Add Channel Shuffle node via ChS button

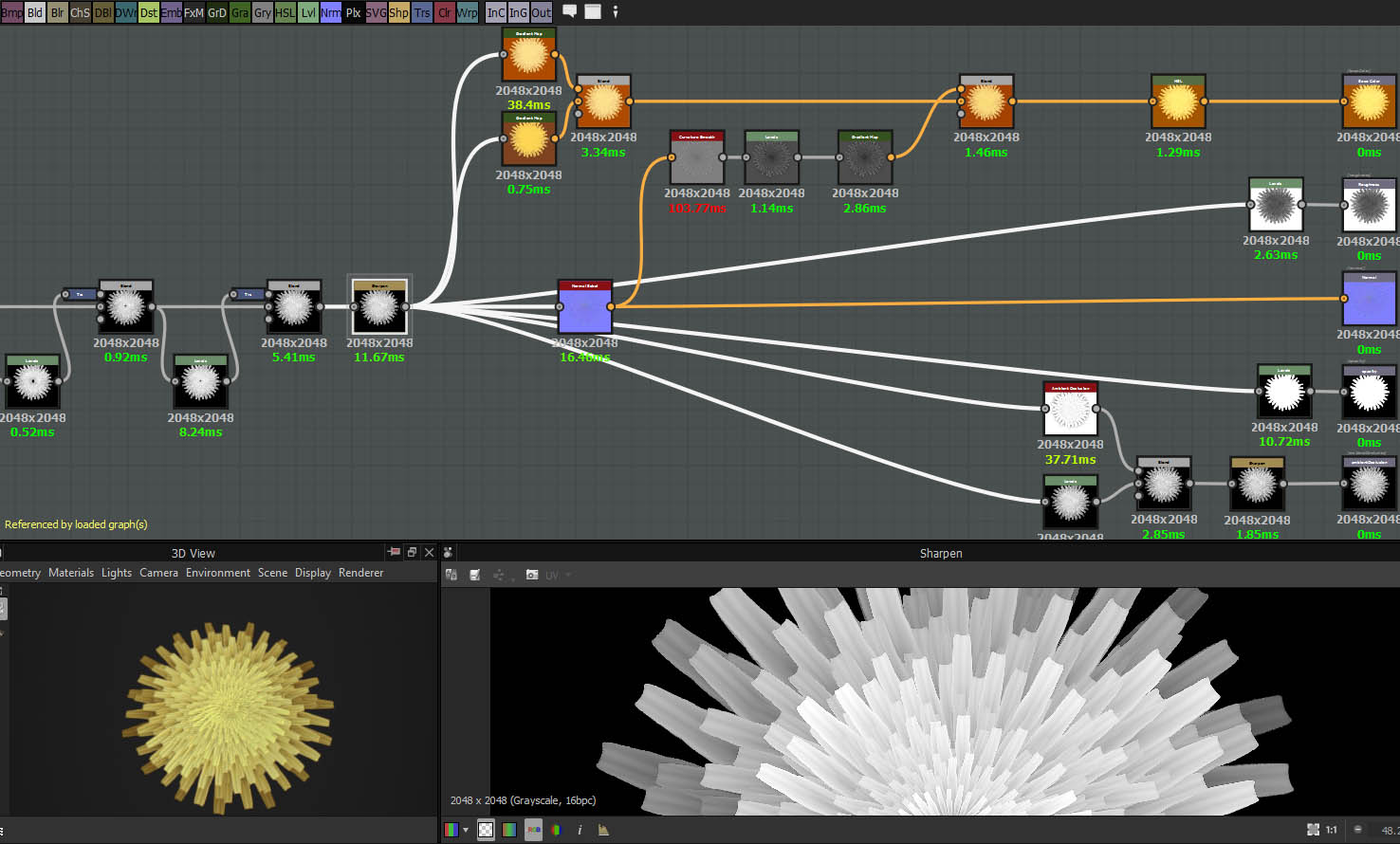click(x=81, y=12)
